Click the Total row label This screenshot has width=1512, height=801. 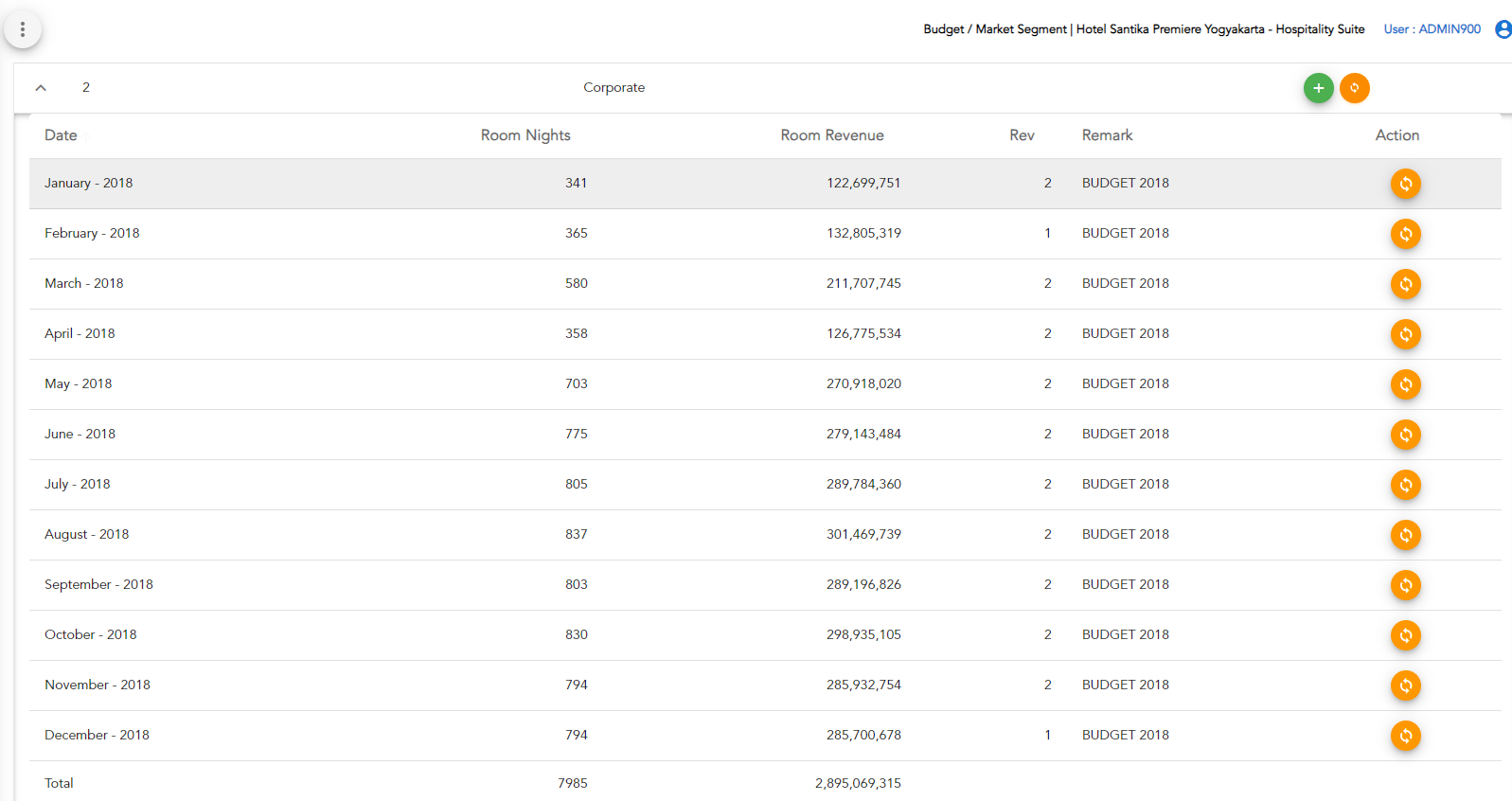click(59, 783)
